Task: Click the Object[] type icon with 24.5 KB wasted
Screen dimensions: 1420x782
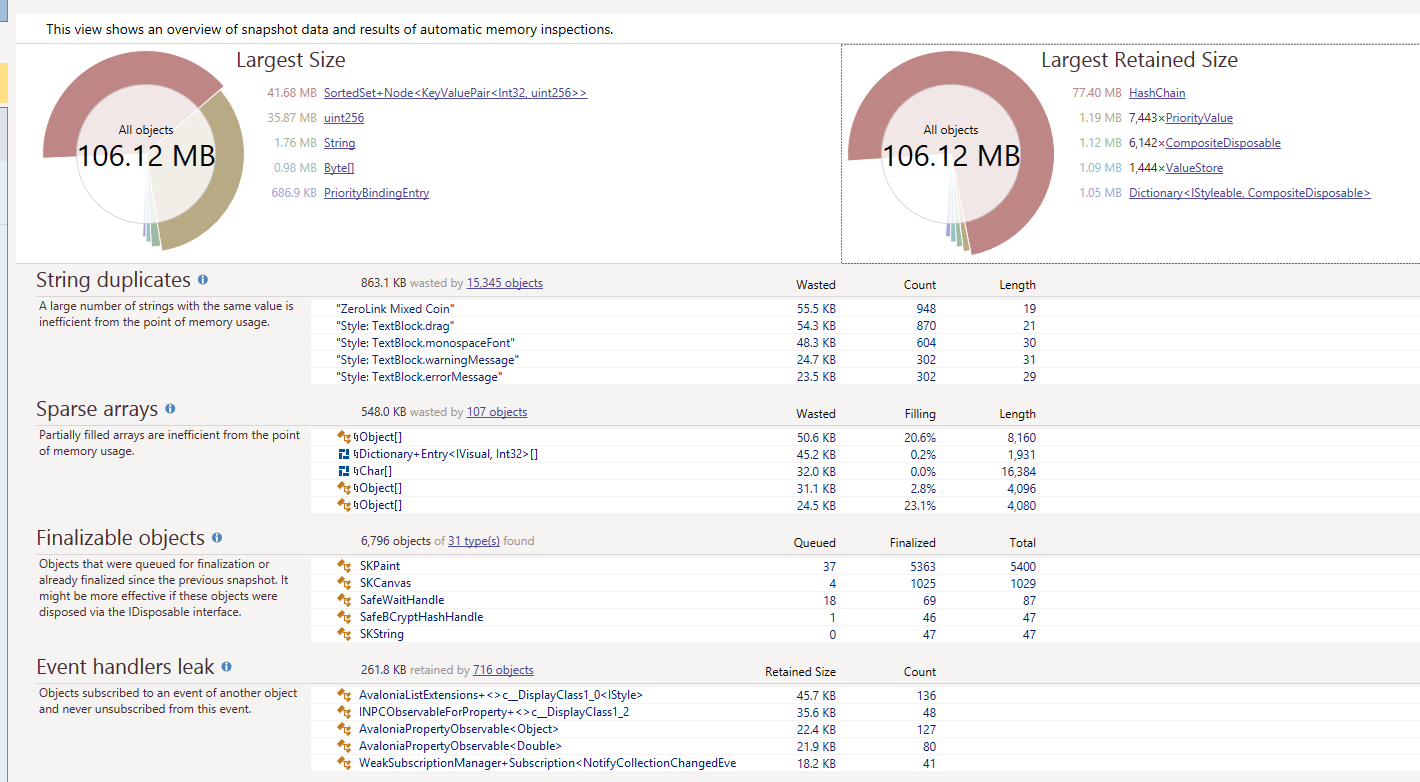Action: click(344, 505)
